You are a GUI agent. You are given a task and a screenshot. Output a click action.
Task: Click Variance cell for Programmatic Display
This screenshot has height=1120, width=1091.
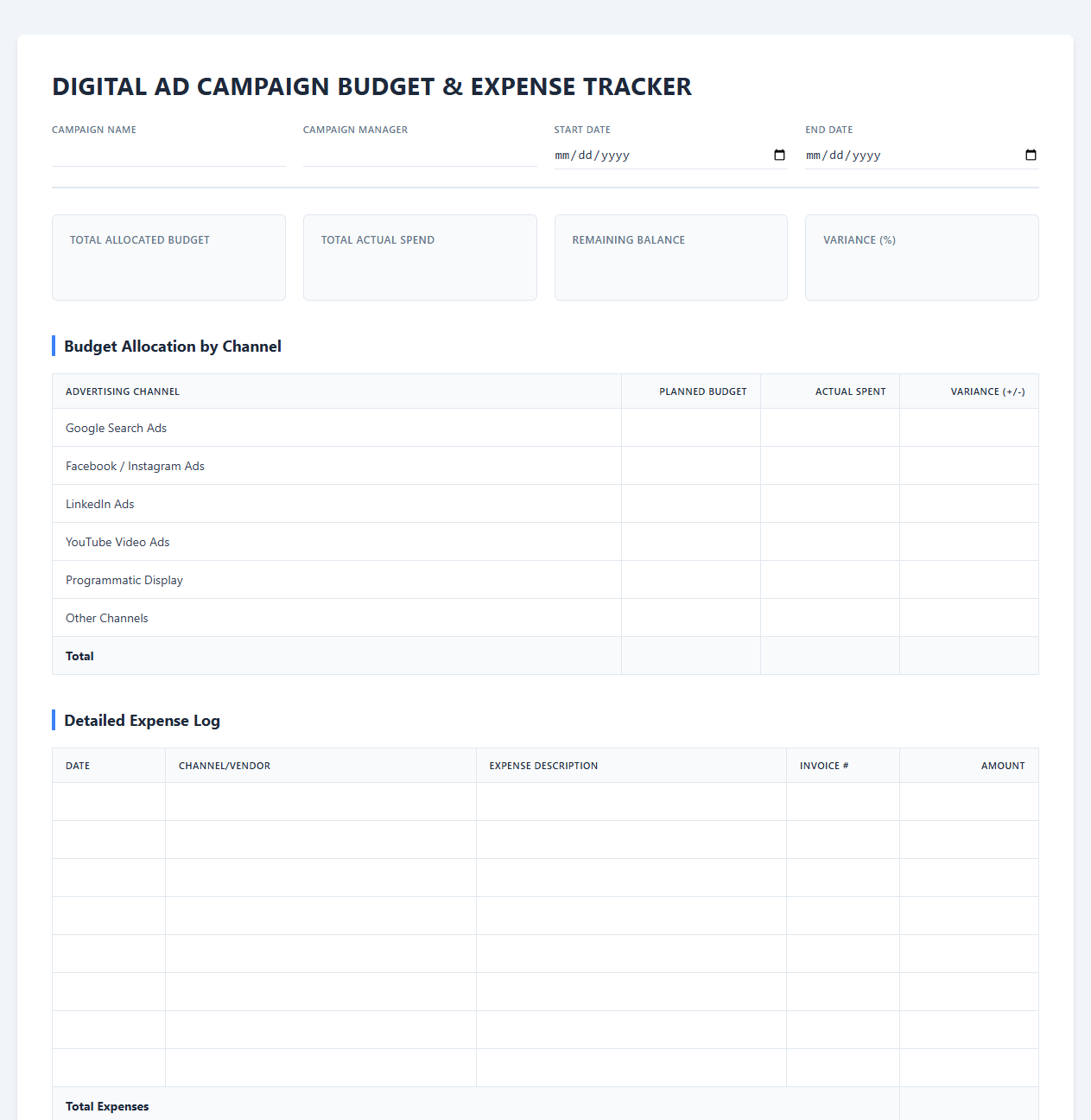(969, 580)
